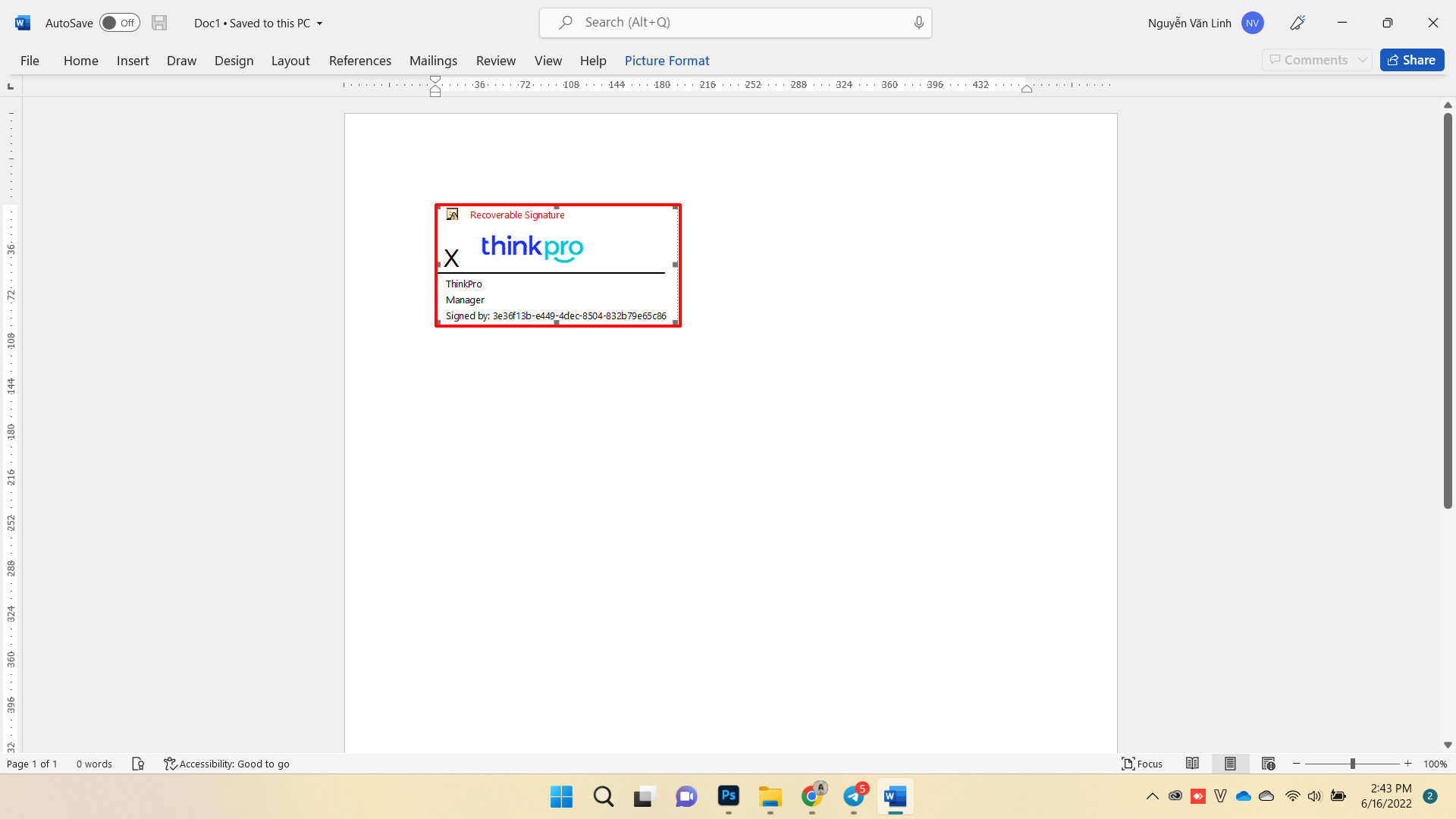Open the Help tab
The image size is (1456, 819).
point(593,61)
